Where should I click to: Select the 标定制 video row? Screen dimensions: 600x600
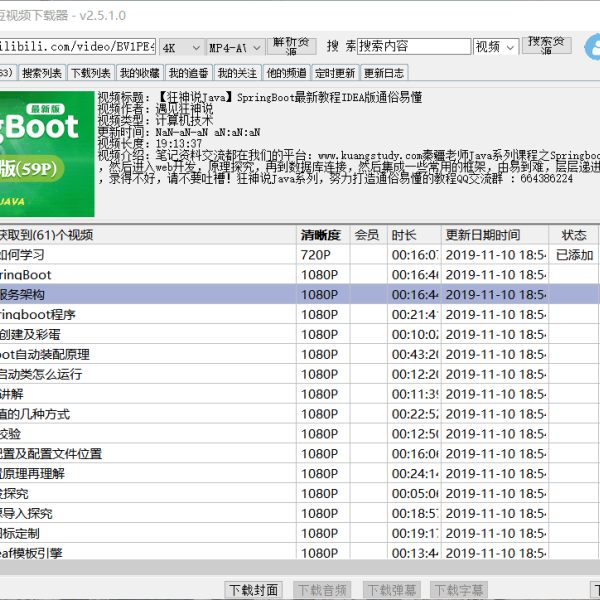coord(298,533)
